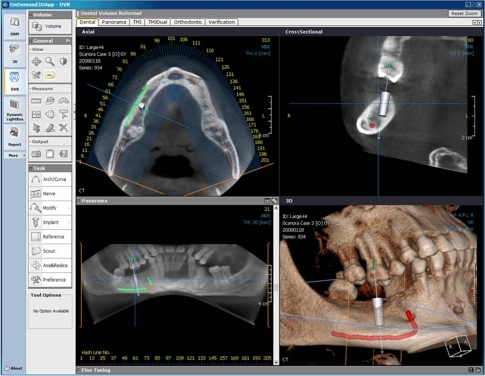Screen dimensions: 485x376
Task: Open the Report module
Action: (x=14, y=137)
